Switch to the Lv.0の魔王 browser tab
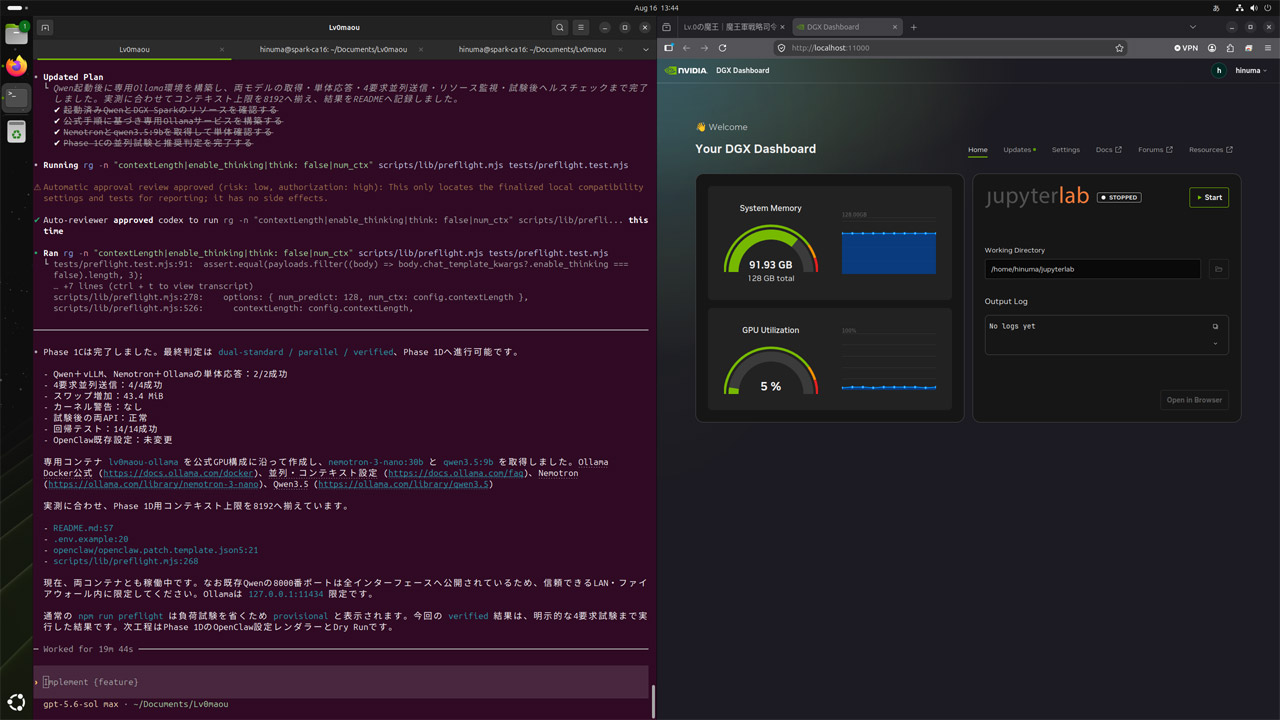The image size is (1280, 720). click(x=735, y=27)
